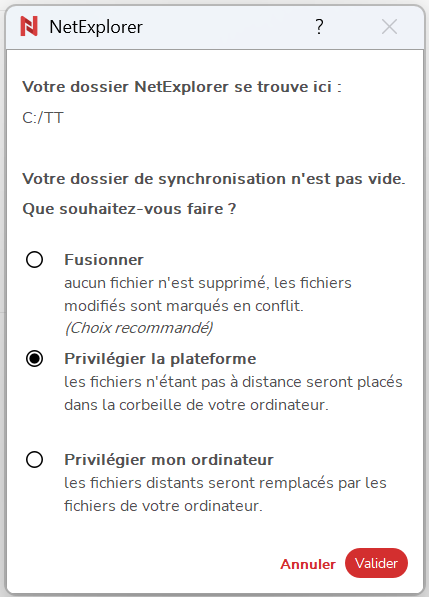Select the Fusionner radio button
429x597 pixels.
(34, 260)
